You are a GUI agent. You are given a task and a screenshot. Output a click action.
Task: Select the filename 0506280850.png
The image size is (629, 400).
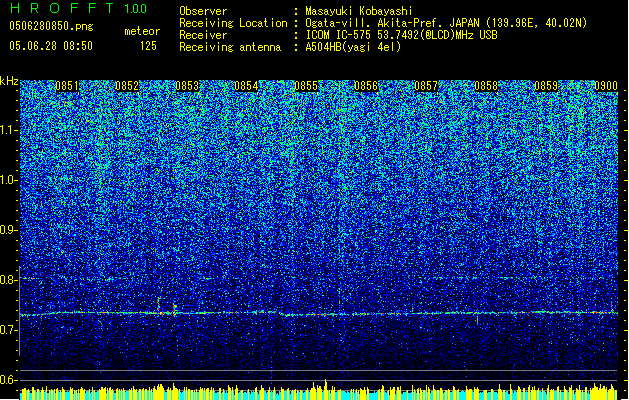click(51, 26)
